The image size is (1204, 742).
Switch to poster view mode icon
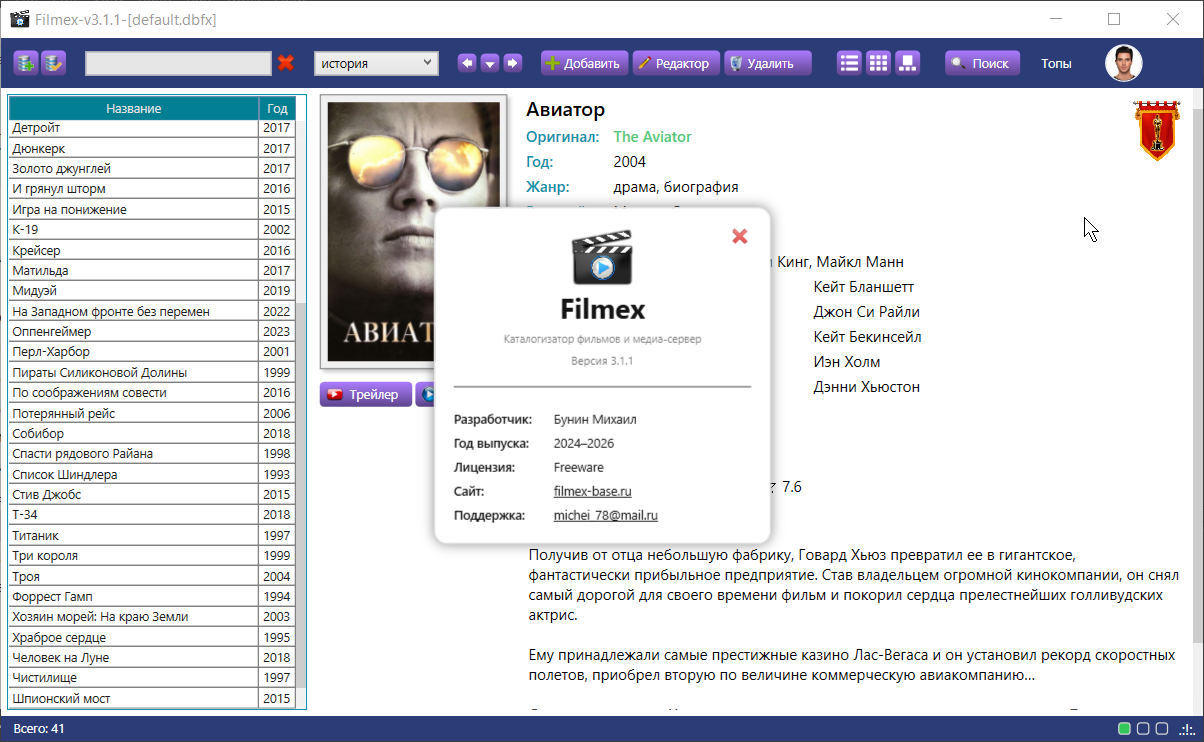point(907,63)
